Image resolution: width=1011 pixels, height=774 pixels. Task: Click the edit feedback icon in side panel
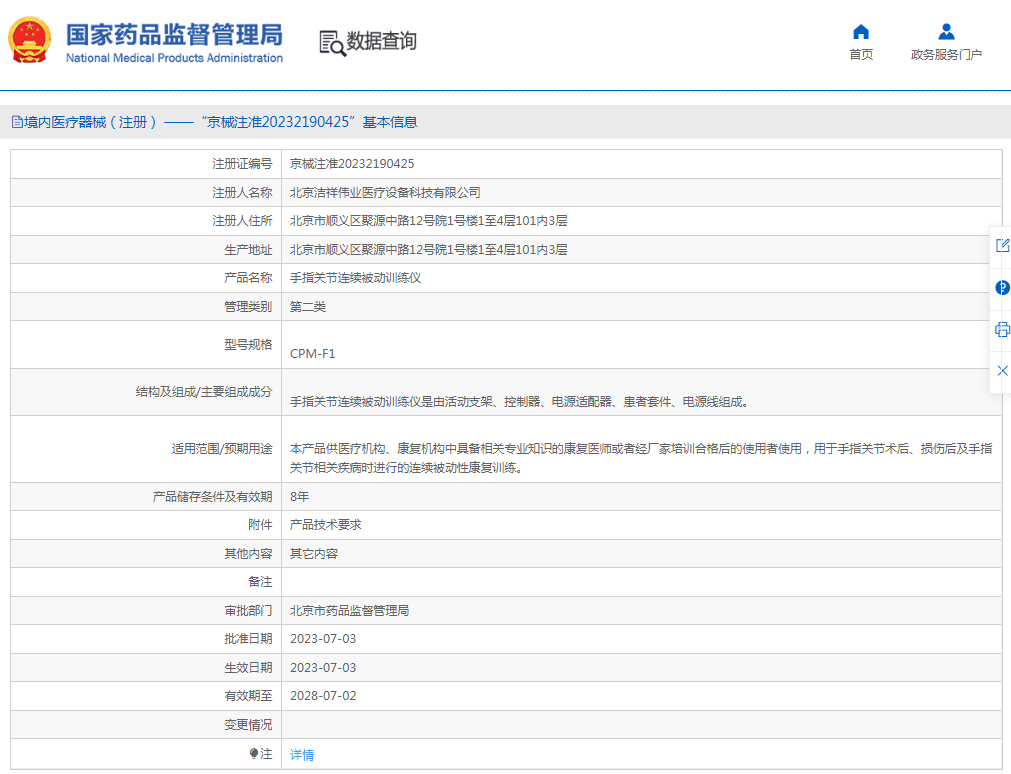coord(1003,245)
